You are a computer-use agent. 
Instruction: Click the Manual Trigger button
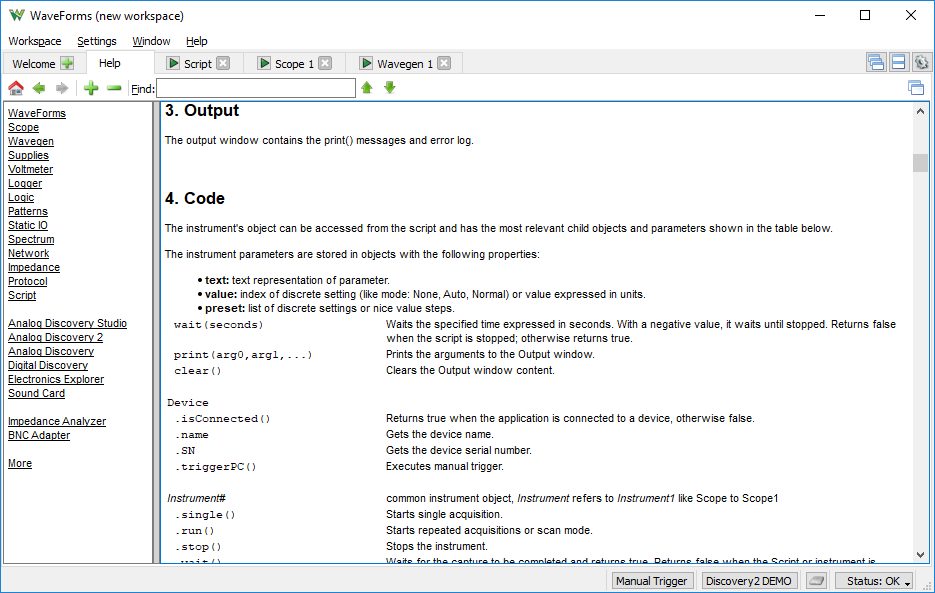tap(651, 580)
